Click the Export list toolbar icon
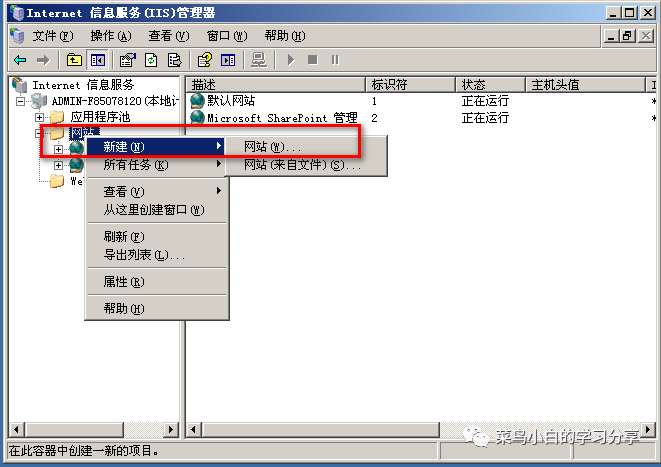Screen dimensions: 661x467 (x=175, y=60)
